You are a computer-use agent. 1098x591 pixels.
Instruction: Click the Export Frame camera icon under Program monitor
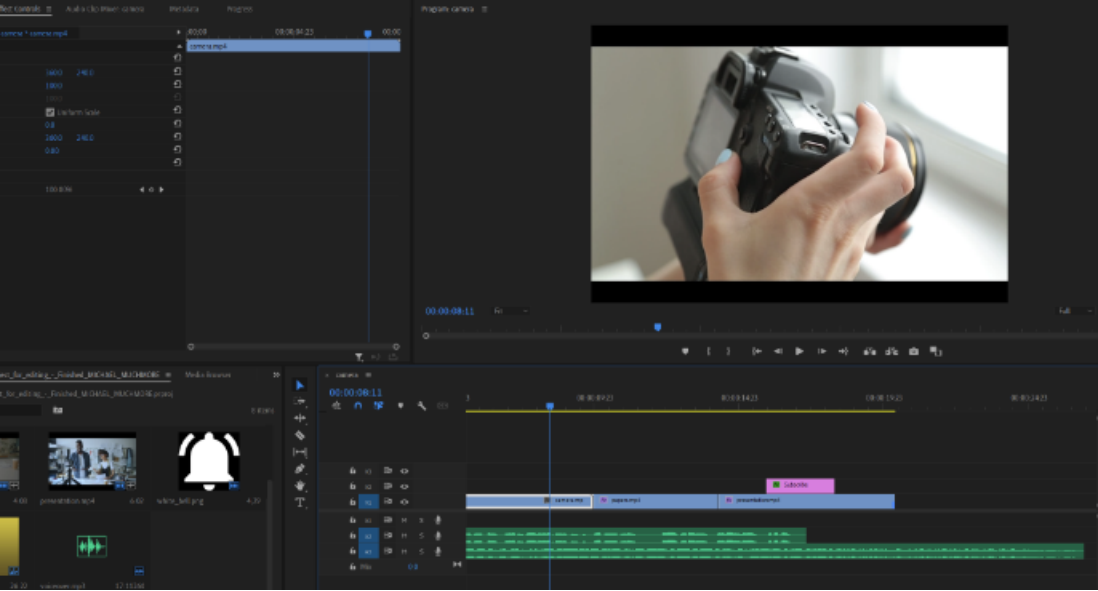[x=913, y=351]
